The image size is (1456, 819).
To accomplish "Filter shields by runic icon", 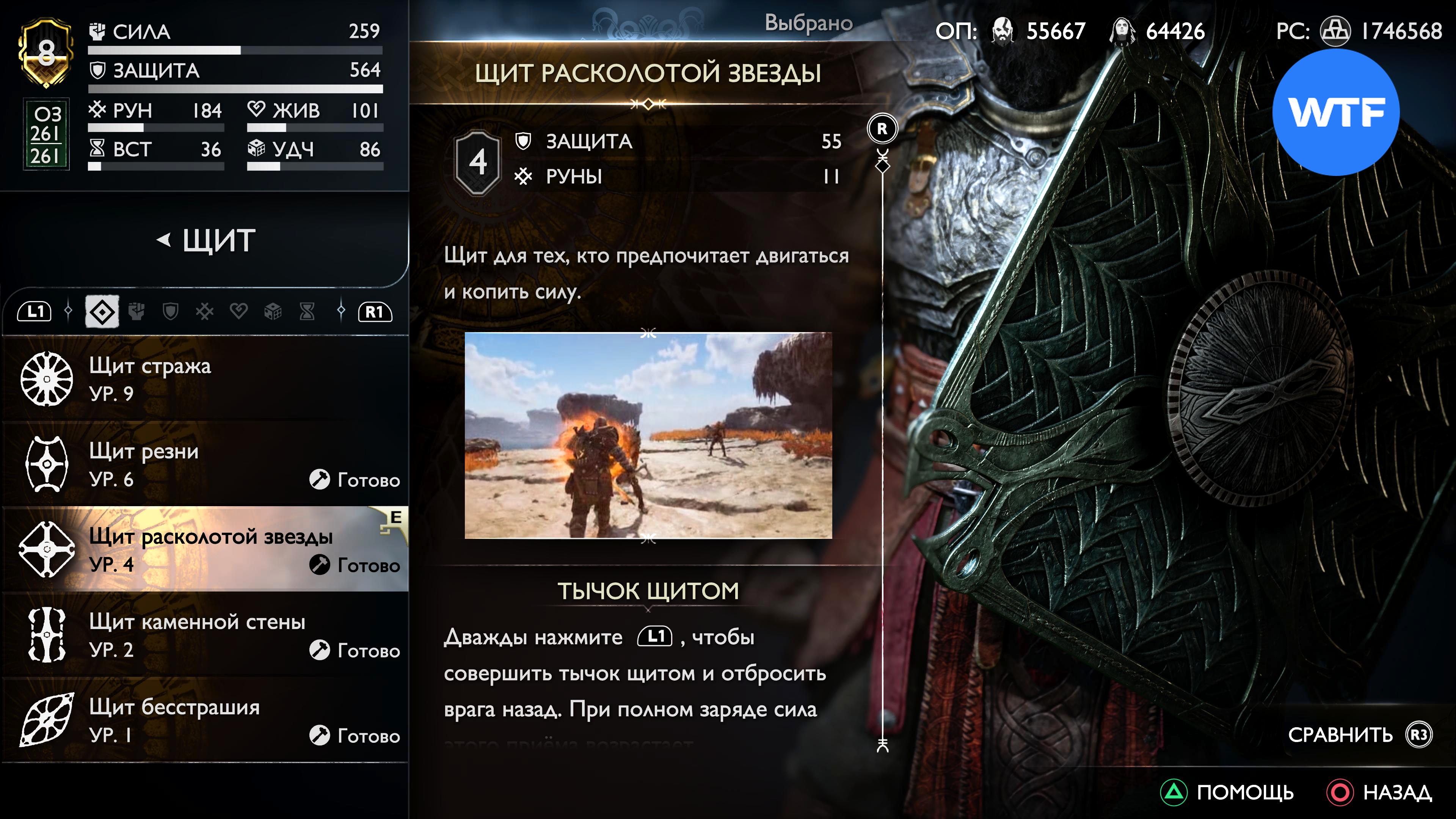I will point(205,311).
